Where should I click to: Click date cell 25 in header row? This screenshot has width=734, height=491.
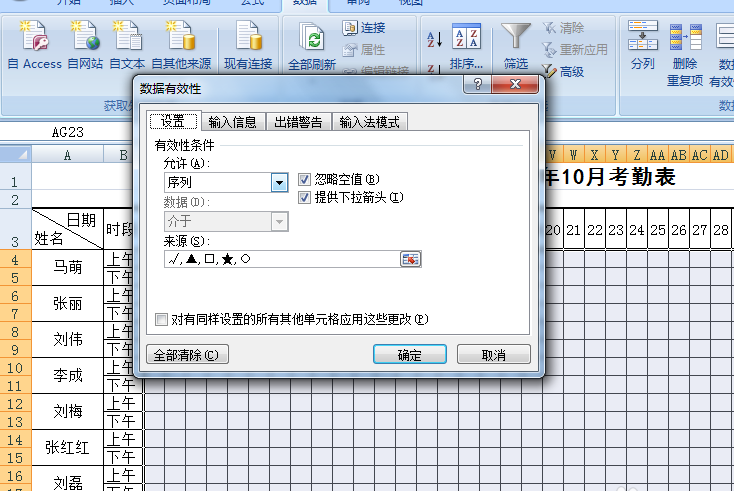click(658, 229)
